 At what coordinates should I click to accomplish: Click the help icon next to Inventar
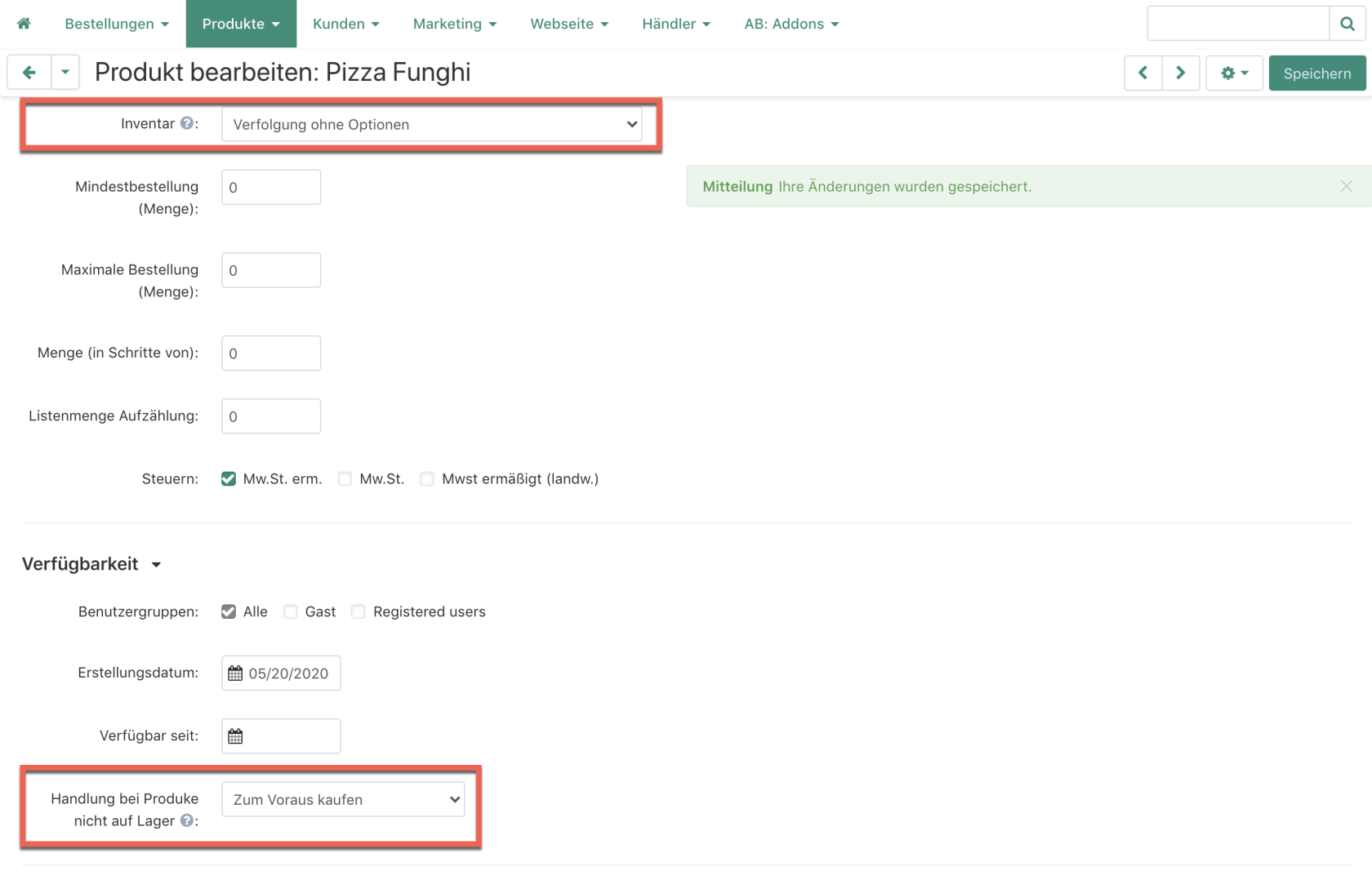[187, 123]
